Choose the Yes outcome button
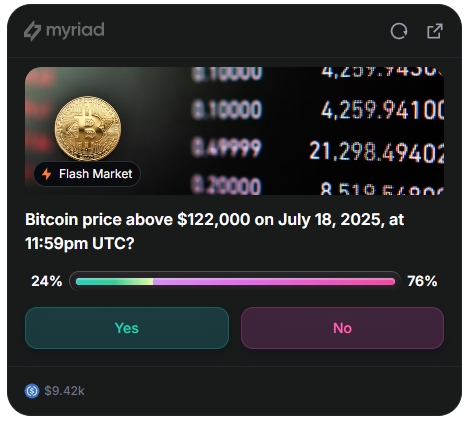The height and width of the screenshot is (425, 472). (127, 328)
